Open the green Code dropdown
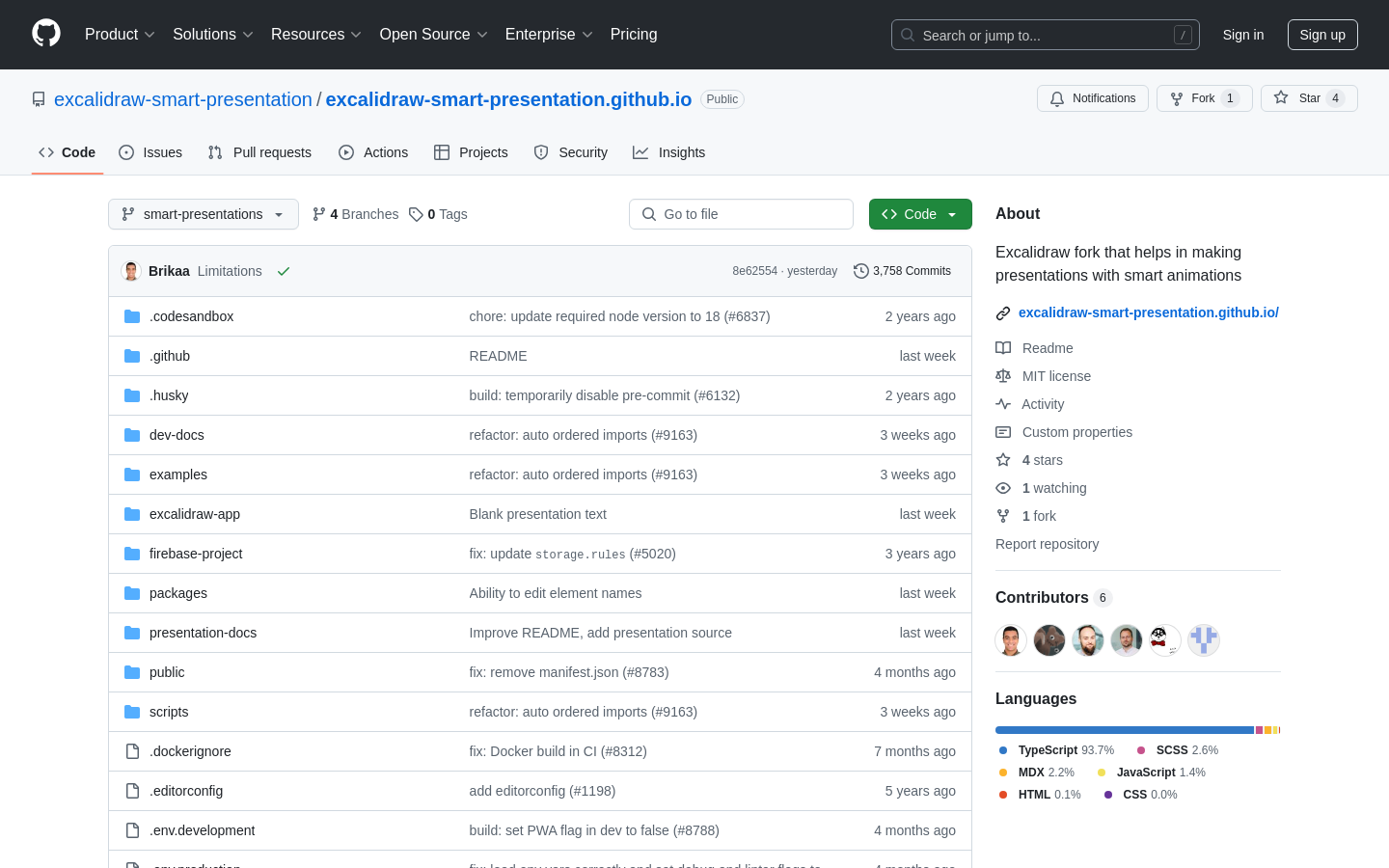This screenshot has height=868, width=1389. click(x=920, y=214)
